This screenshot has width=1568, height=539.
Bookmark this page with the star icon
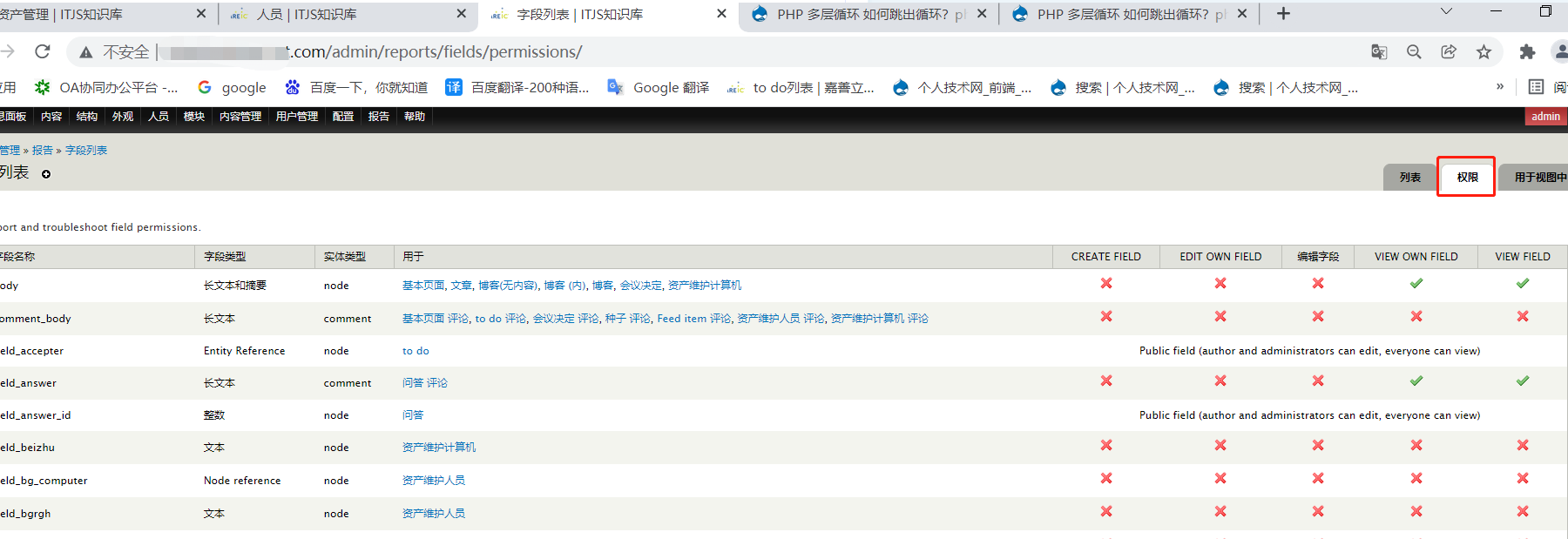pyautogui.click(x=1484, y=52)
